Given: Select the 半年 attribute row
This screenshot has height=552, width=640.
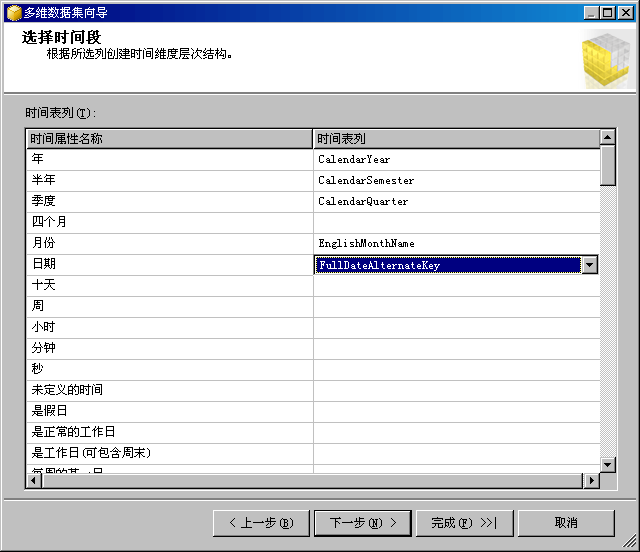Looking at the screenshot, I should point(169,180).
